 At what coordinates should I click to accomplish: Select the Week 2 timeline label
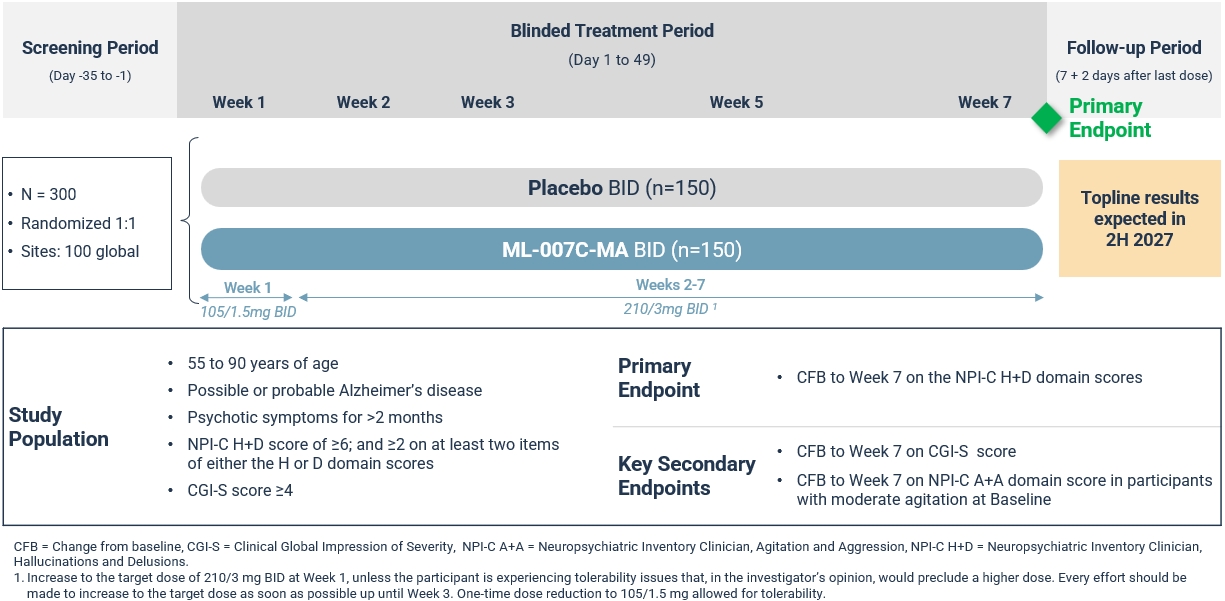pos(363,102)
